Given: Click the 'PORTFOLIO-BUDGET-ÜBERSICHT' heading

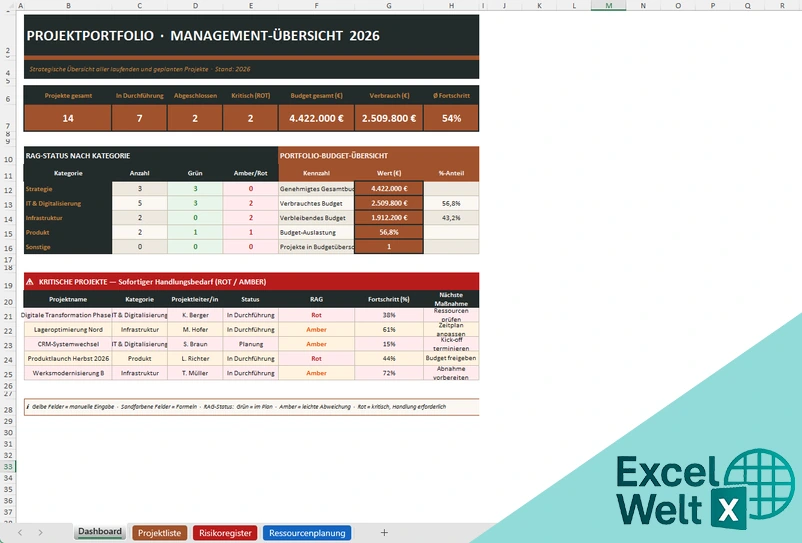Looking at the screenshot, I should (x=333, y=155).
